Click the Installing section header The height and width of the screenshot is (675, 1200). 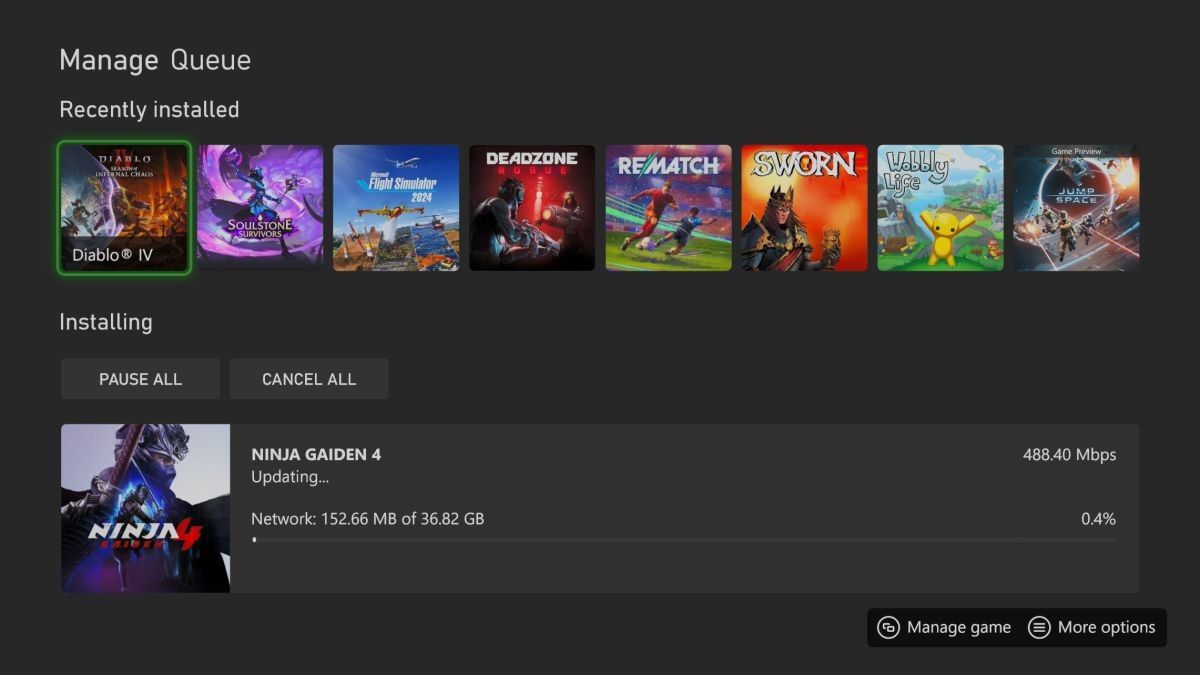(106, 322)
